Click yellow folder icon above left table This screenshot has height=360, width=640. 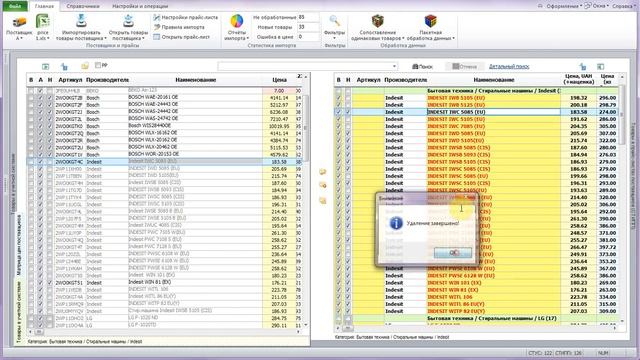pos(84,66)
